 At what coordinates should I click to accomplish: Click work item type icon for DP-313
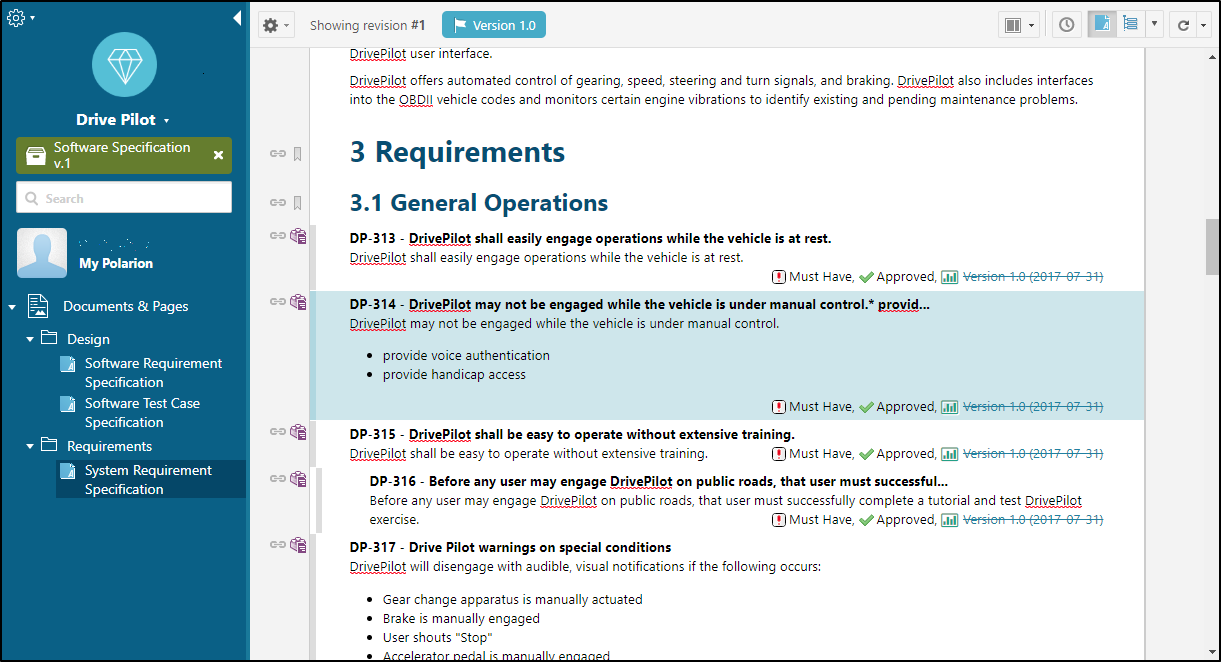tap(298, 237)
